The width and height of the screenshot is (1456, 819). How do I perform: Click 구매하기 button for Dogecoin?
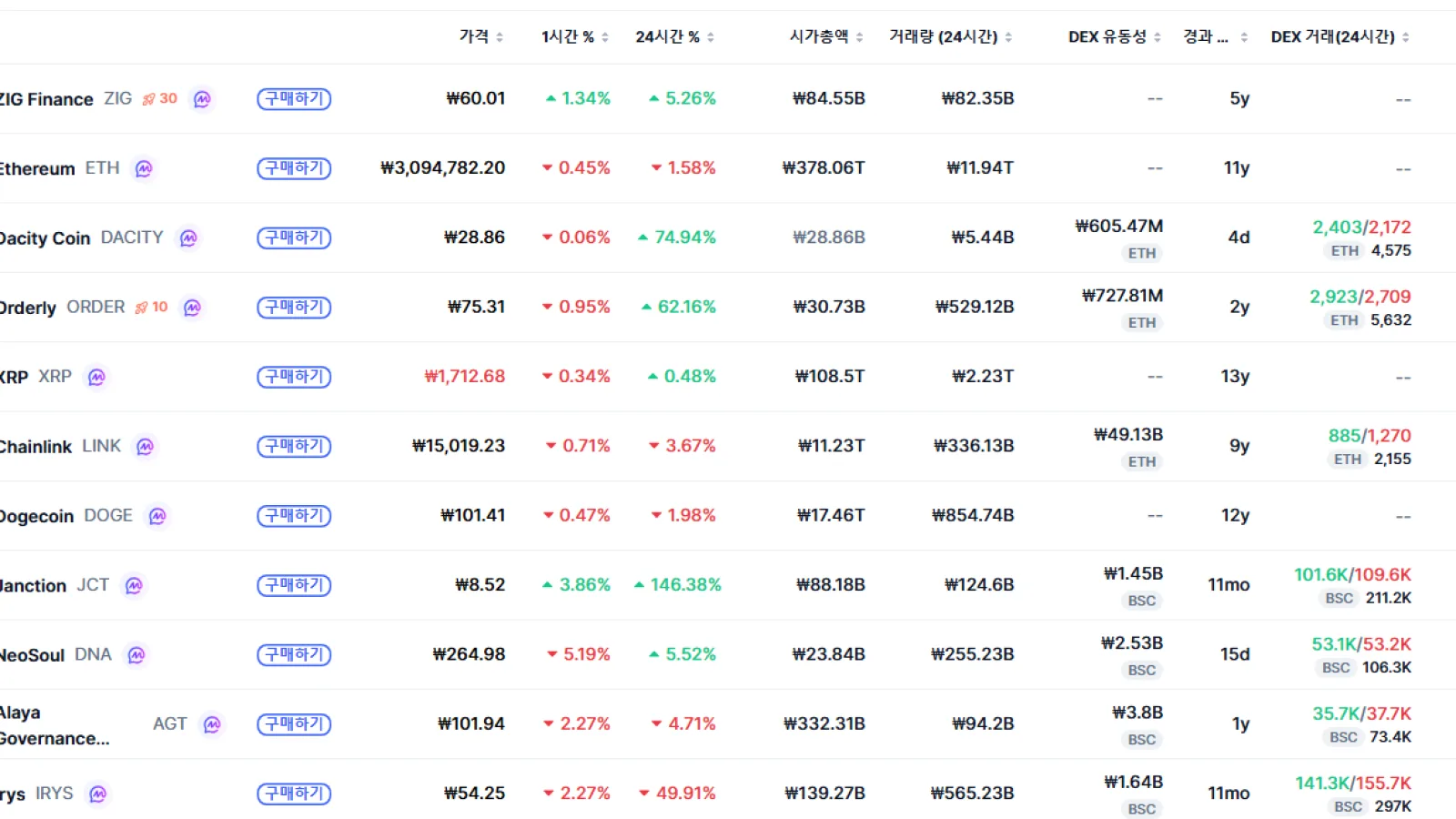pos(294,516)
